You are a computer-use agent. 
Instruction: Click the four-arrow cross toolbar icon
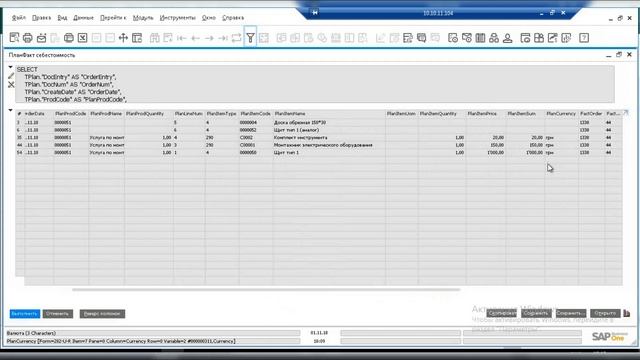(123, 38)
